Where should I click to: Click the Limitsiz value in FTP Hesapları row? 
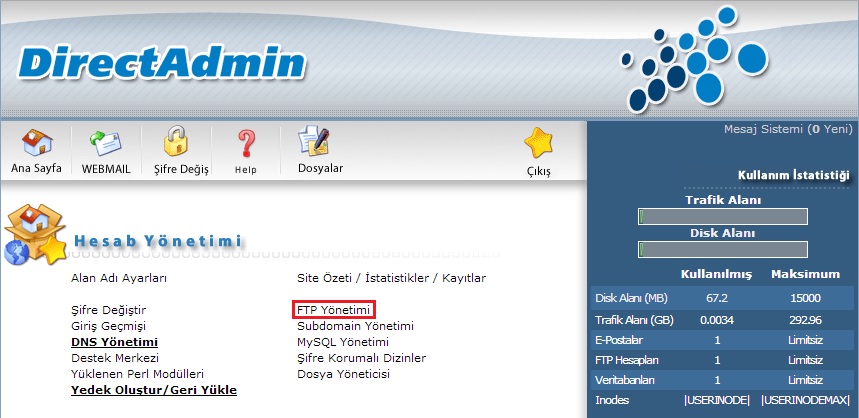pos(805,360)
